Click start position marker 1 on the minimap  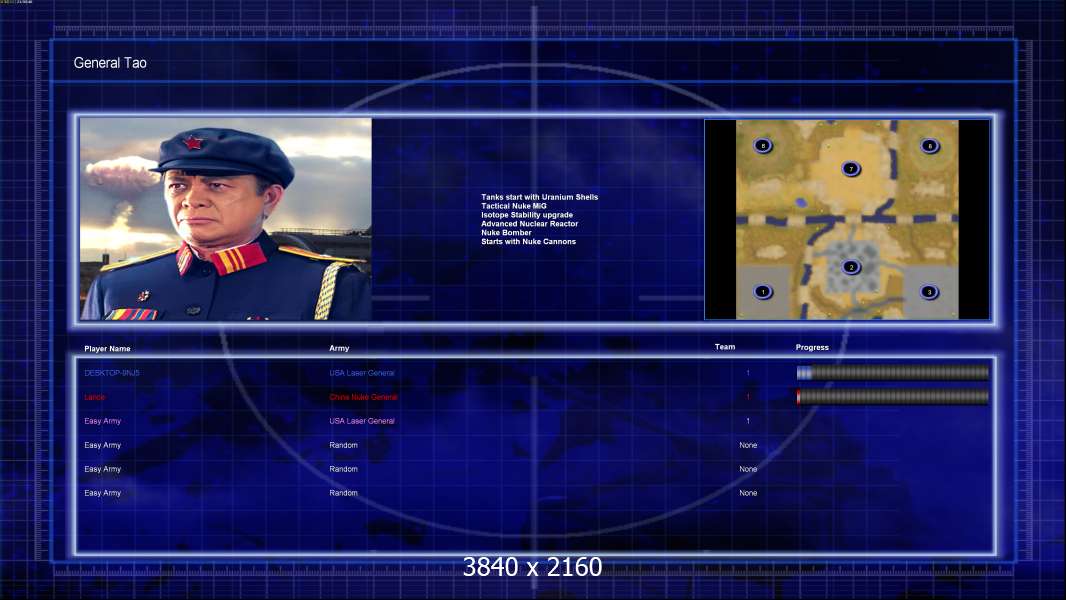point(763,292)
